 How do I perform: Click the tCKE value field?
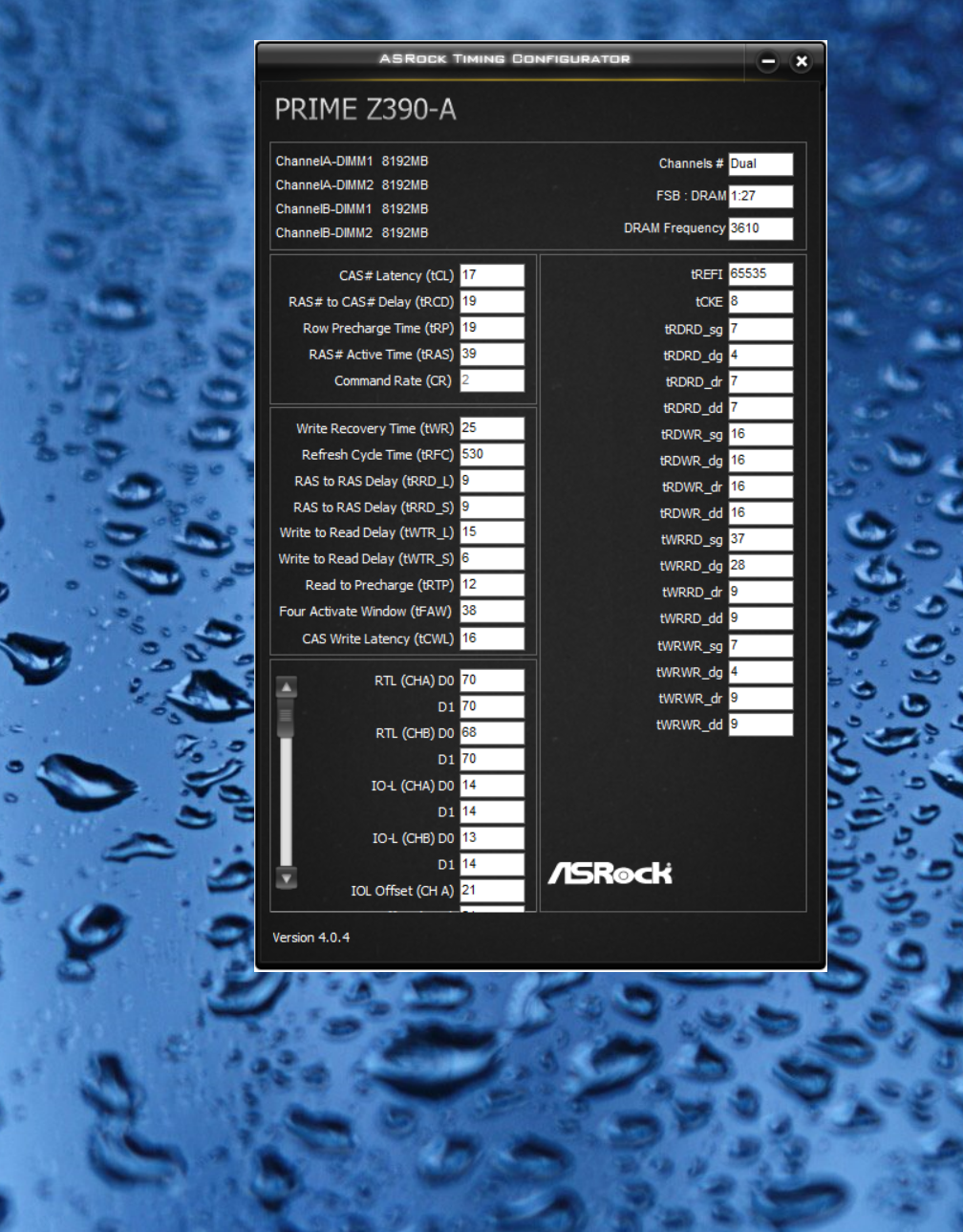pyautogui.click(x=760, y=302)
